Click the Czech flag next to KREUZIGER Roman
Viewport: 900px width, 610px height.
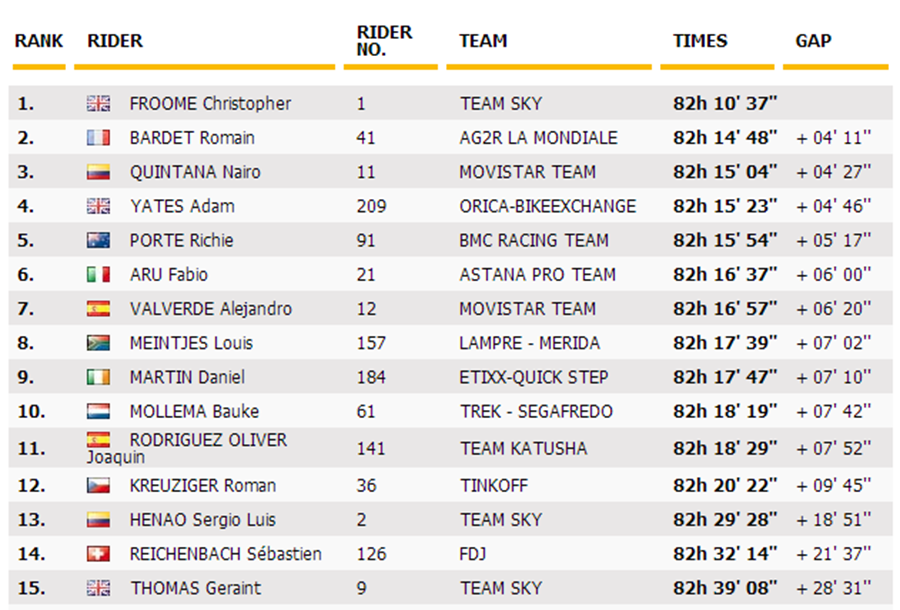coord(98,485)
